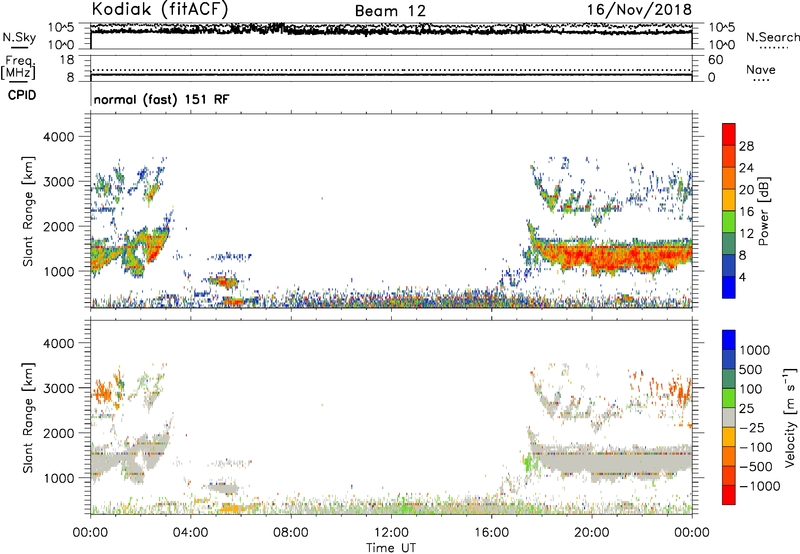Click the "12:00" time axis label
Screen dimensions: 800x554
(x=391, y=533)
